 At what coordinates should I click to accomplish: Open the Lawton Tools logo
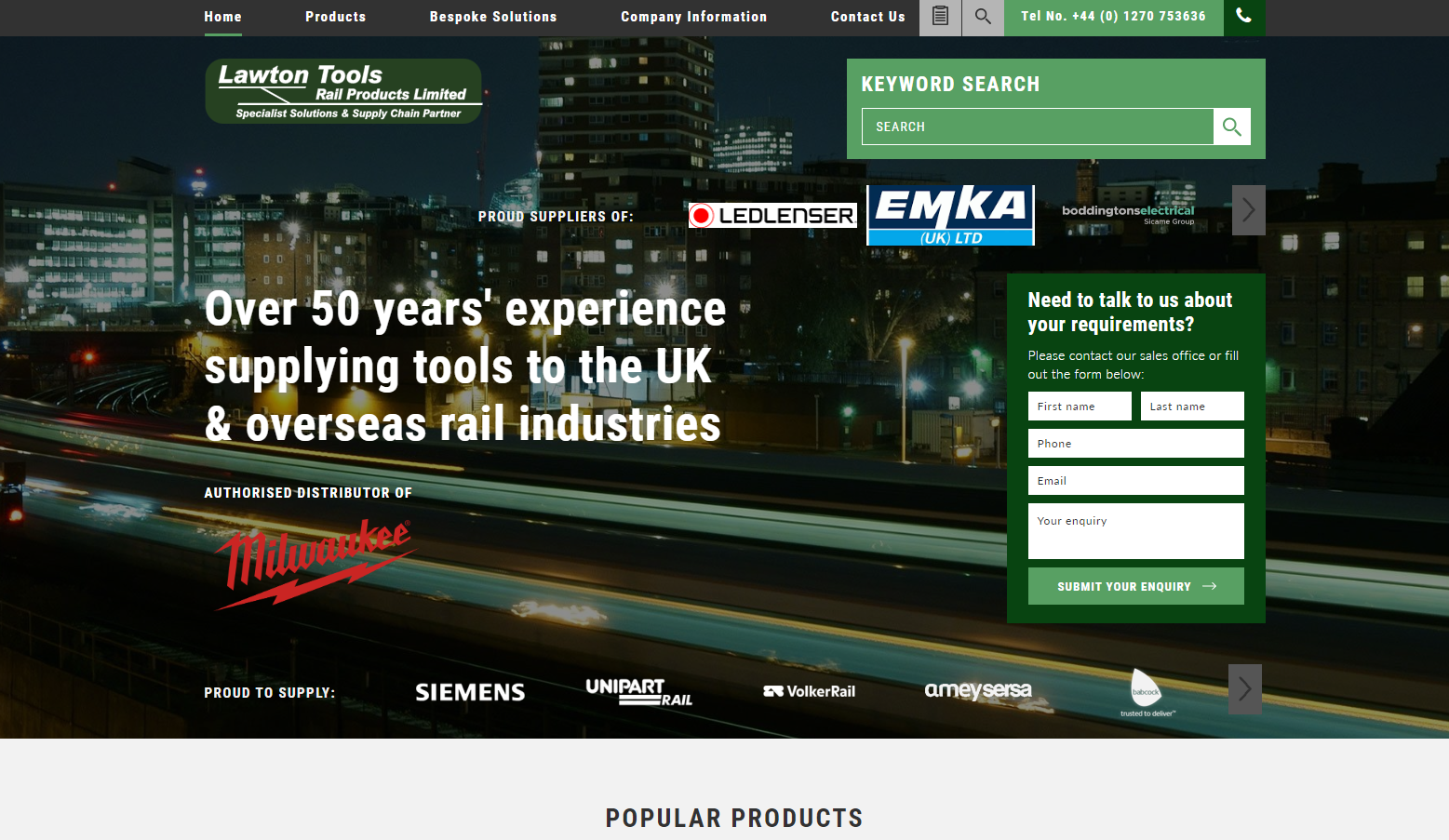(x=343, y=90)
